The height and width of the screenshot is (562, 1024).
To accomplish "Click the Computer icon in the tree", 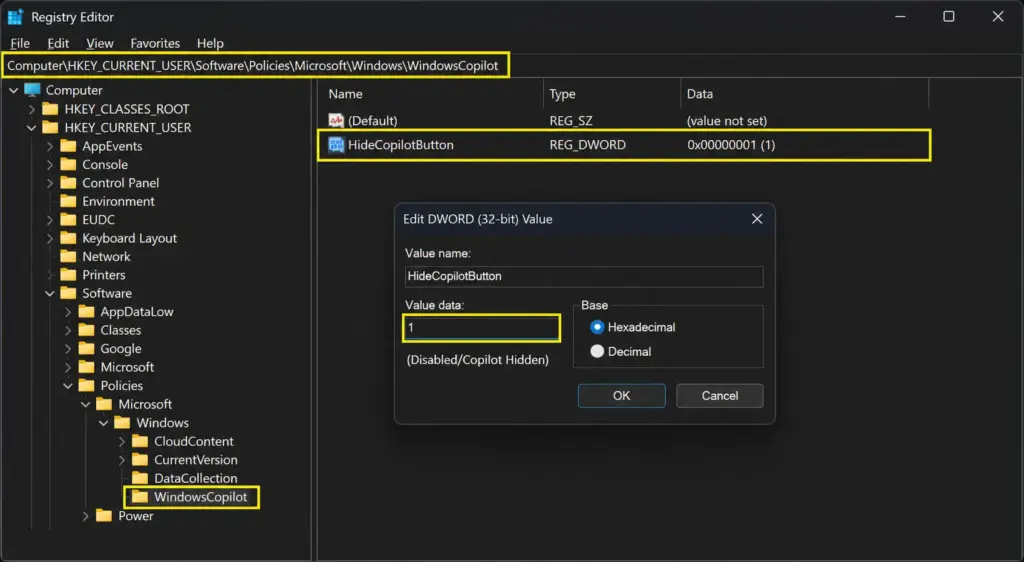I will click(x=32, y=89).
